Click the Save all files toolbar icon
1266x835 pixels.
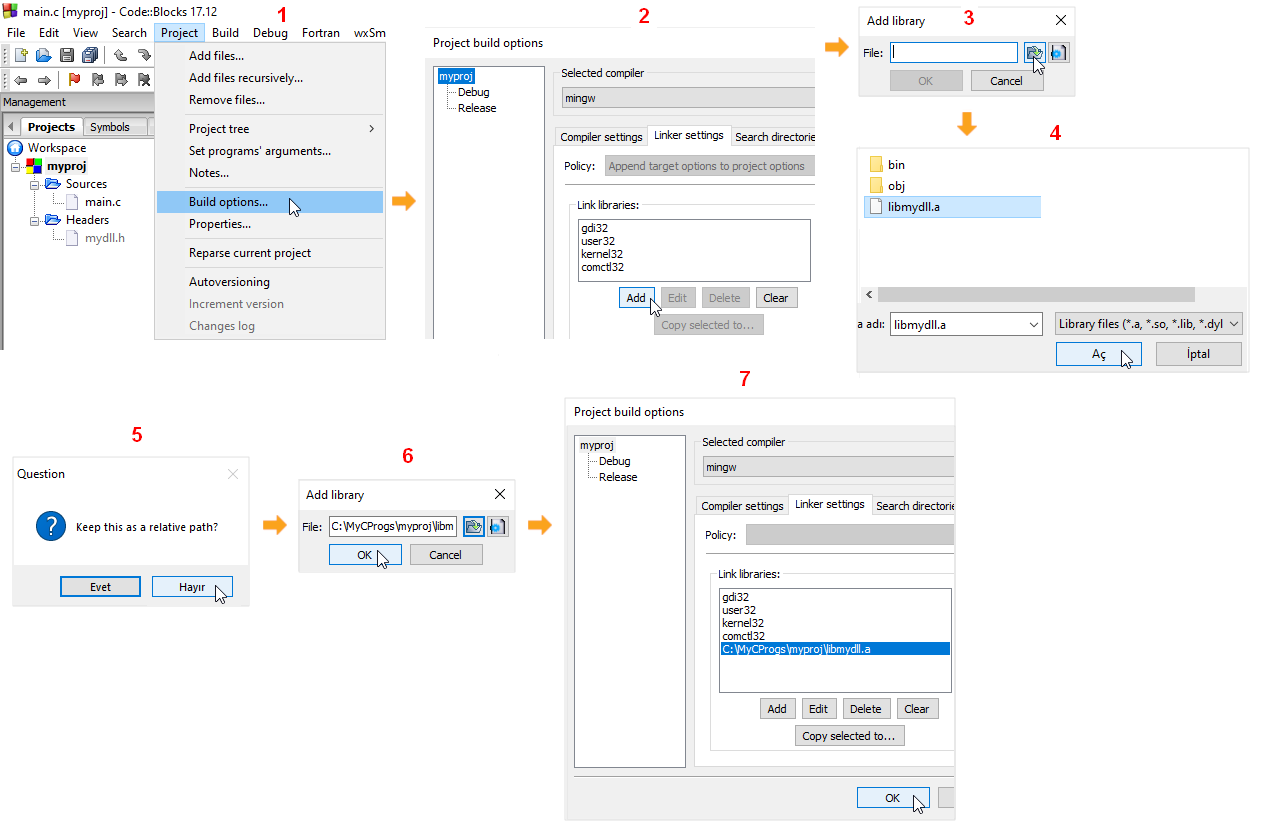point(91,55)
